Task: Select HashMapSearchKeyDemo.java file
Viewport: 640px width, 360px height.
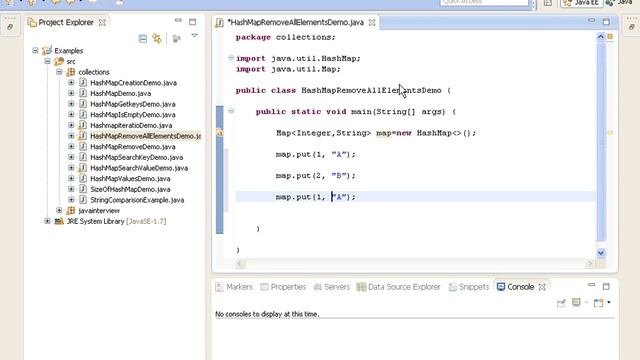Action: pyautogui.click(x=137, y=157)
